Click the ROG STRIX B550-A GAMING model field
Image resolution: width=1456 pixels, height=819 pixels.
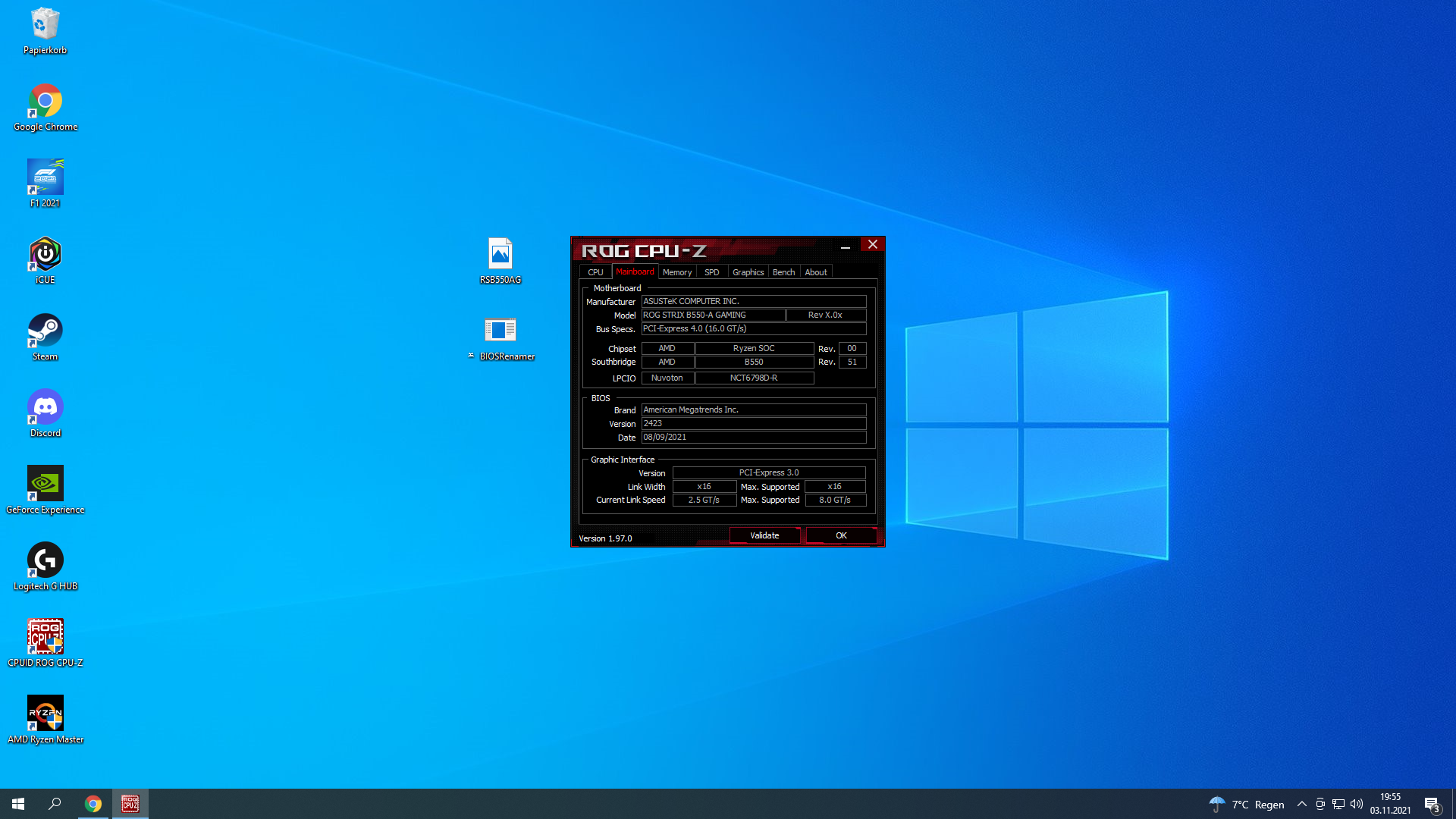click(x=713, y=315)
